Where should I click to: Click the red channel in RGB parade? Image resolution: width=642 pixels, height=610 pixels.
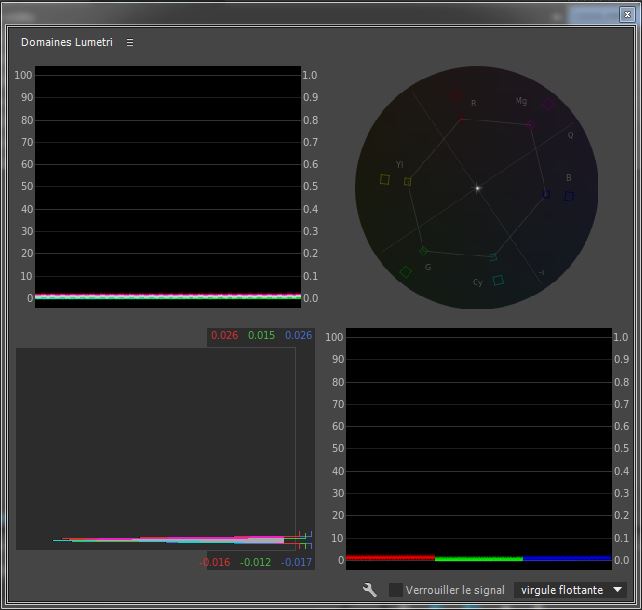[x=390, y=558]
